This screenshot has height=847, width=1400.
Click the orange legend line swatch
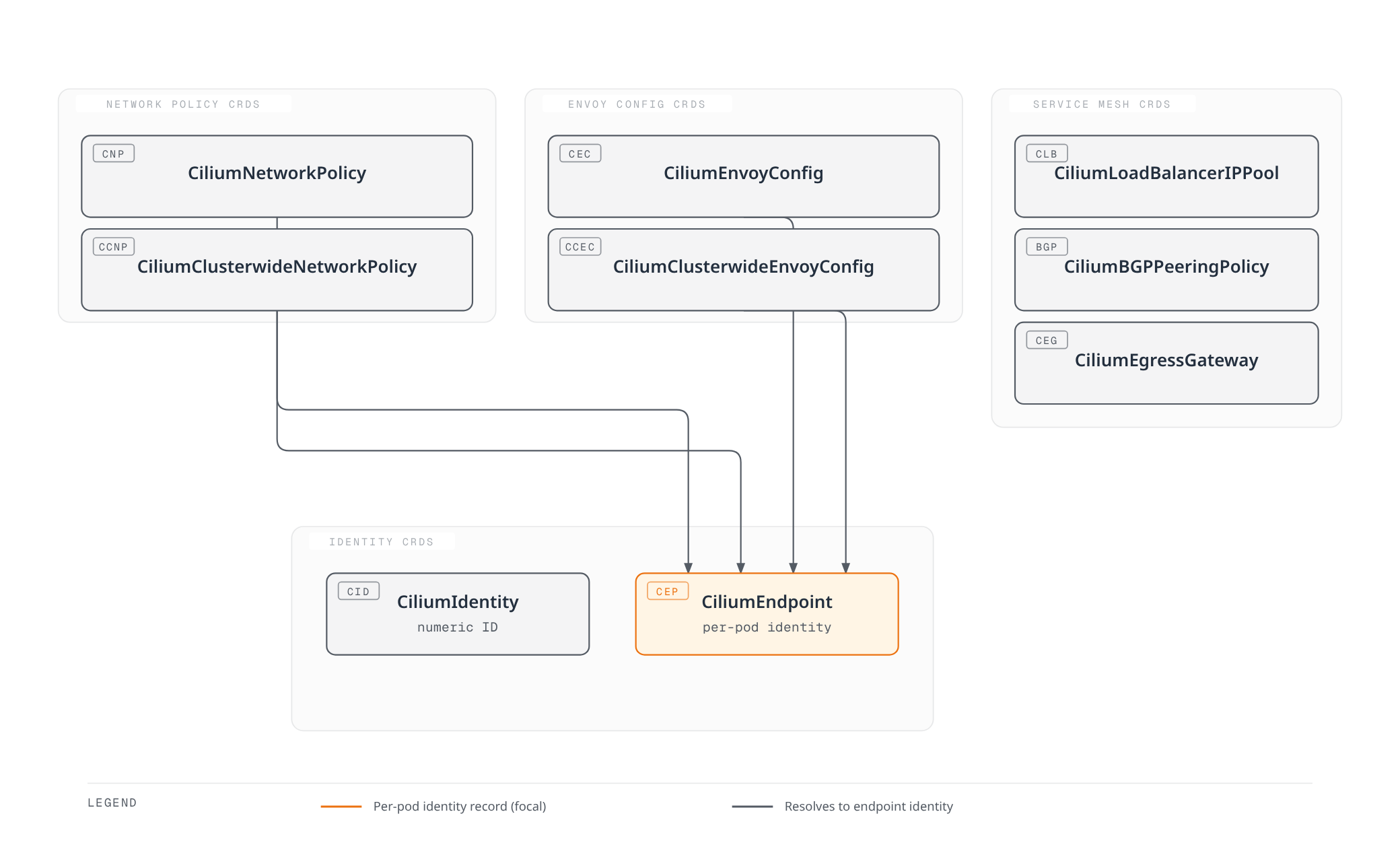coord(341,806)
